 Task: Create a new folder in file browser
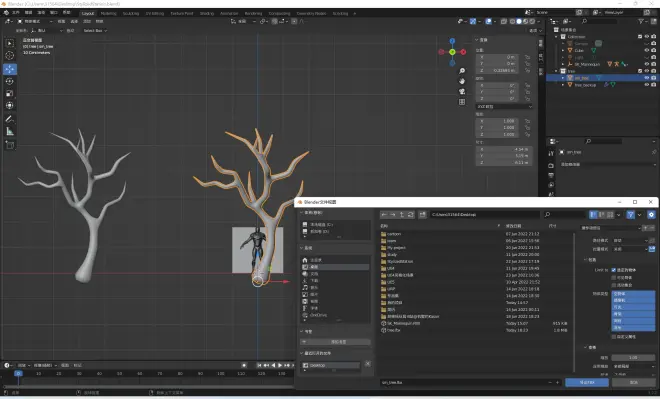pyautogui.click(x=422, y=215)
